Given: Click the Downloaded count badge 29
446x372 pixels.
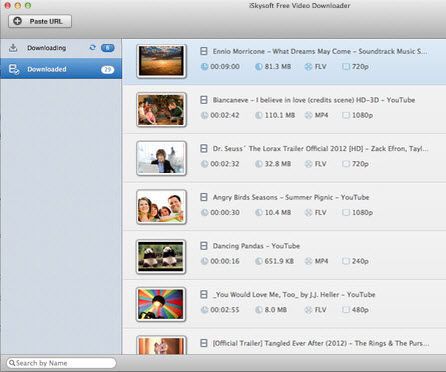Looking at the screenshot, I should pos(107,69).
